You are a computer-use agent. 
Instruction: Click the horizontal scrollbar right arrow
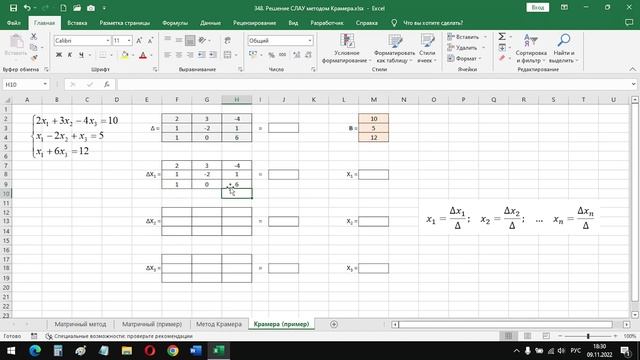[627, 324]
